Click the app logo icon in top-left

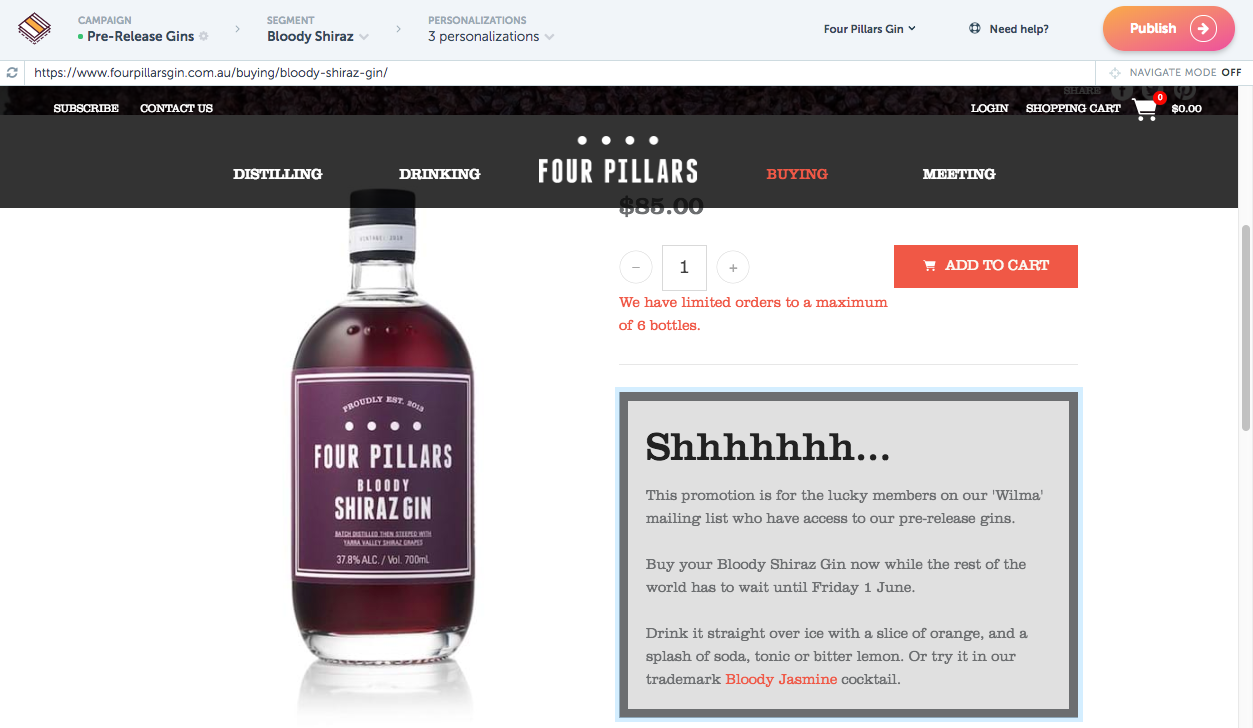(36, 28)
